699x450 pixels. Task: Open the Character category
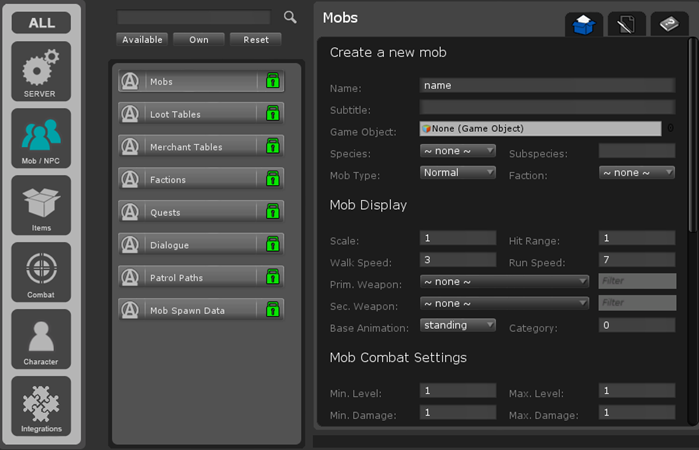pyautogui.click(x=41, y=339)
